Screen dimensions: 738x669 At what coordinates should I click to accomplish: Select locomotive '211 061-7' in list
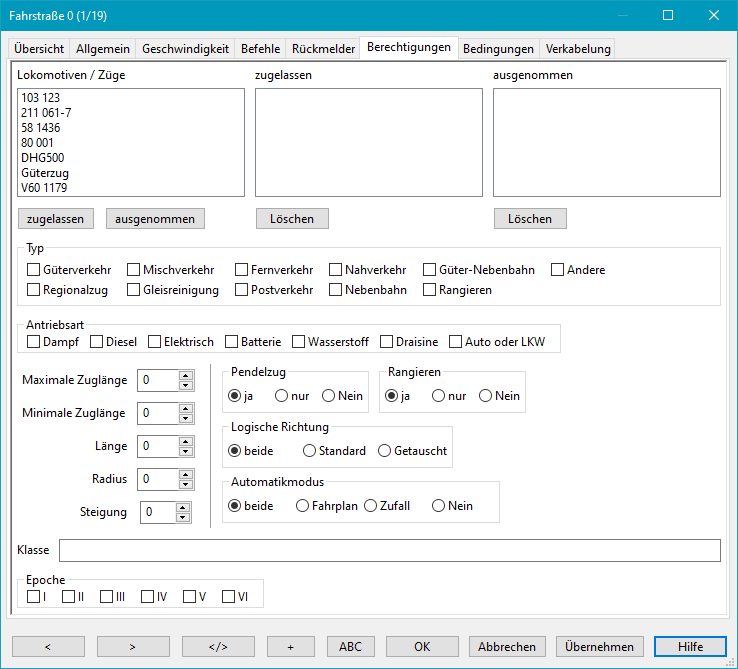[x=46, y=113]
